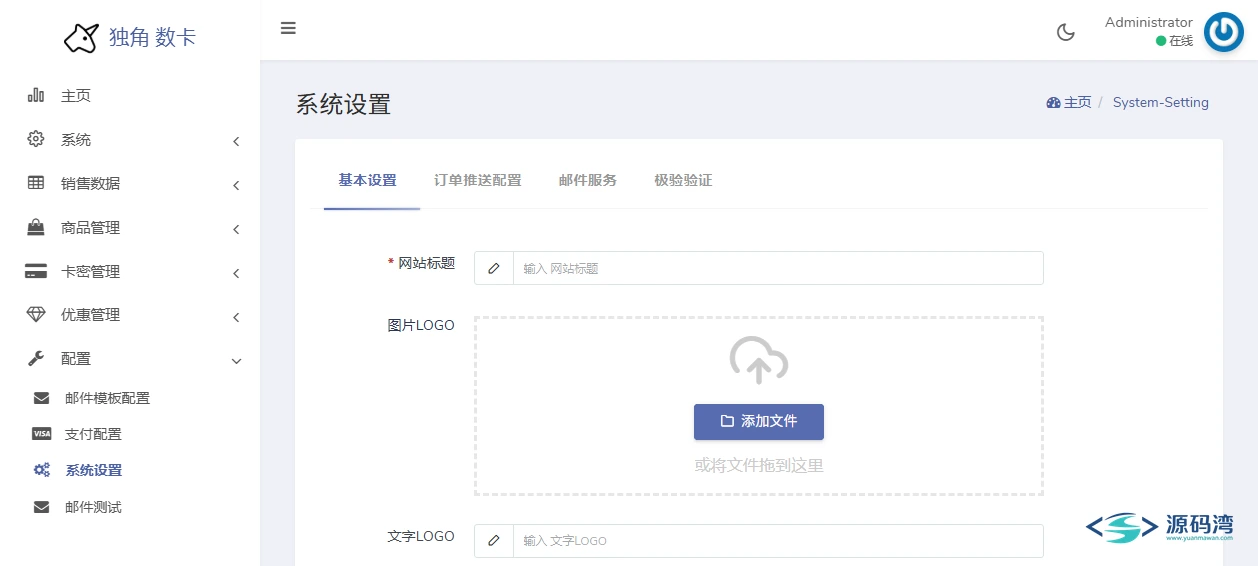Click the pencil icon in 文字LOGO field
Viewport: 1258px width, 566px height.
tap(494, 541)
